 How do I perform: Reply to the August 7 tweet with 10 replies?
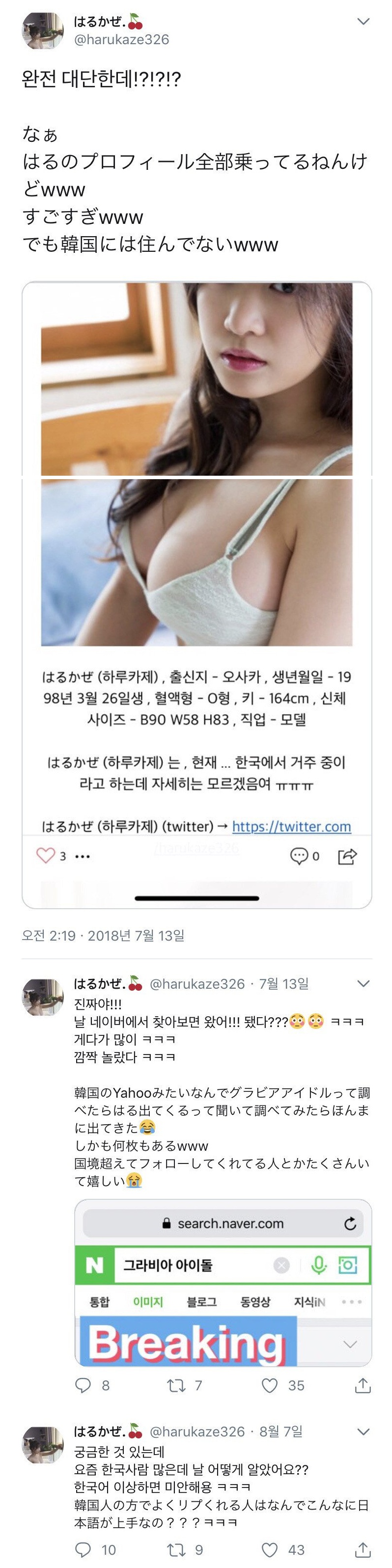(x=83, y=1550)
